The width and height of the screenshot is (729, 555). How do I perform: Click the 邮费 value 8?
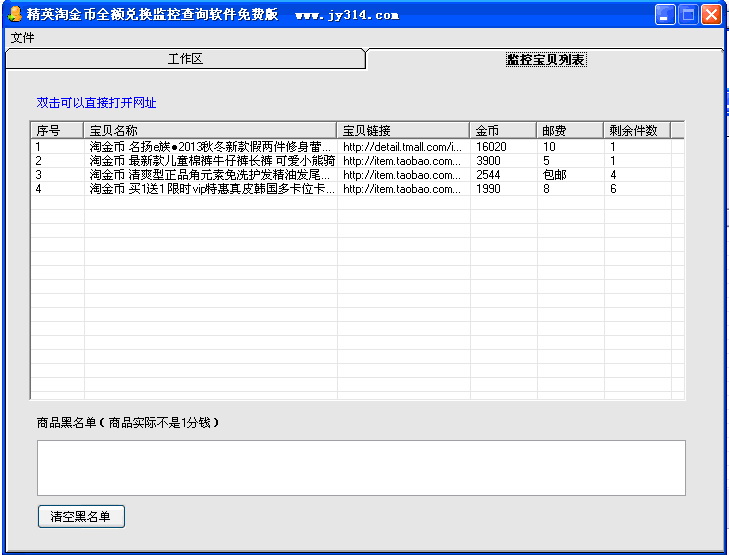click(x=546, y=189)
